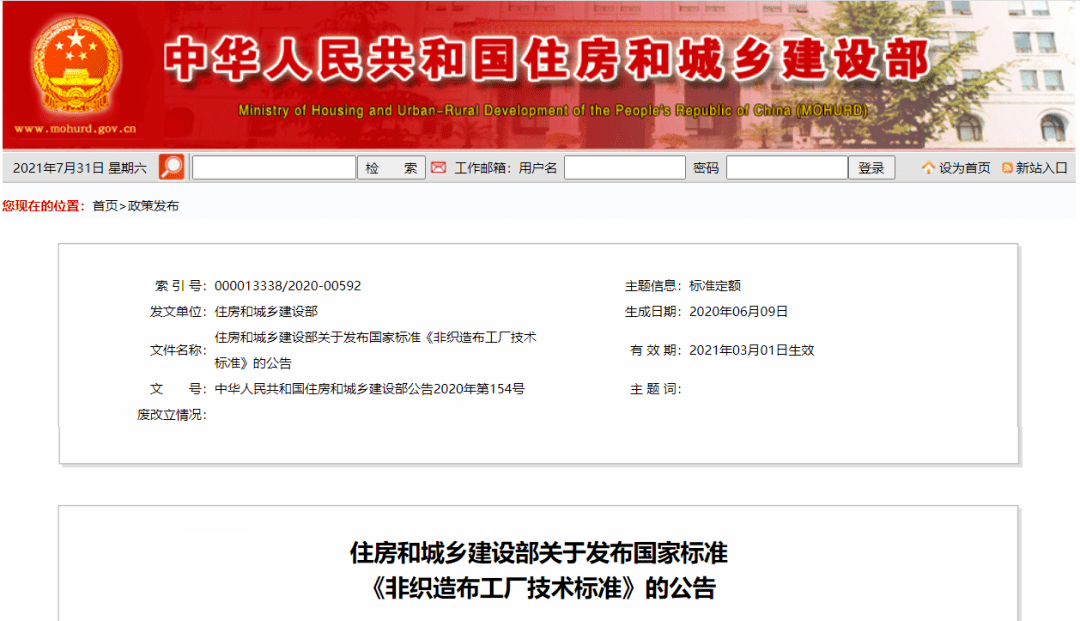Click the 检索 search button
This screenshot has height=621, width=1080.
point(391,168)
